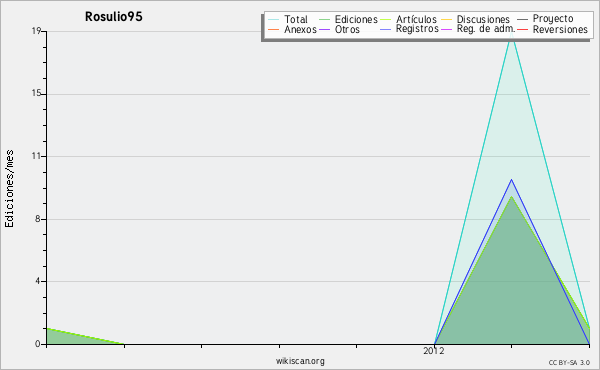Click the wikiscan.org text

(300, 361)
